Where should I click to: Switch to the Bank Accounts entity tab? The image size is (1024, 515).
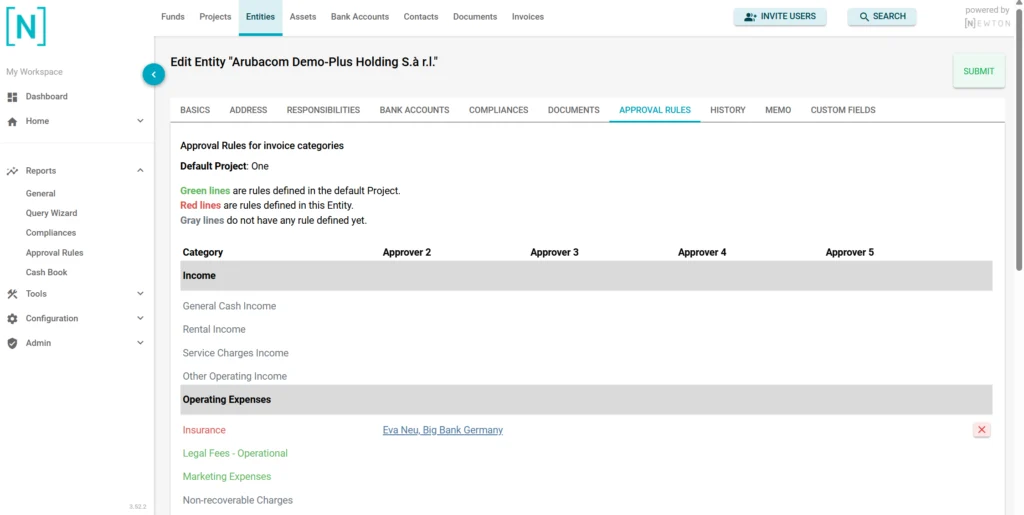click(414, 110)
